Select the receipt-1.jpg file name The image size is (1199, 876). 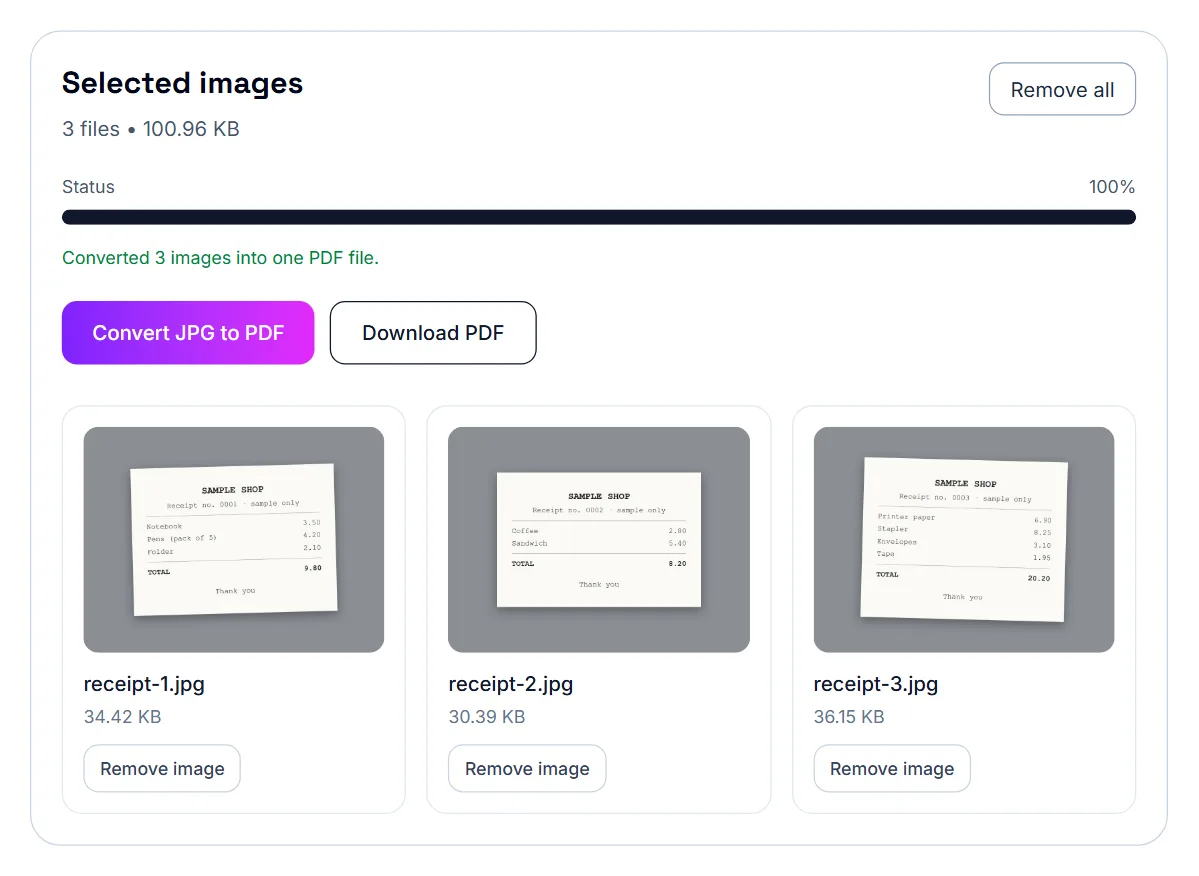coord(145,684)
